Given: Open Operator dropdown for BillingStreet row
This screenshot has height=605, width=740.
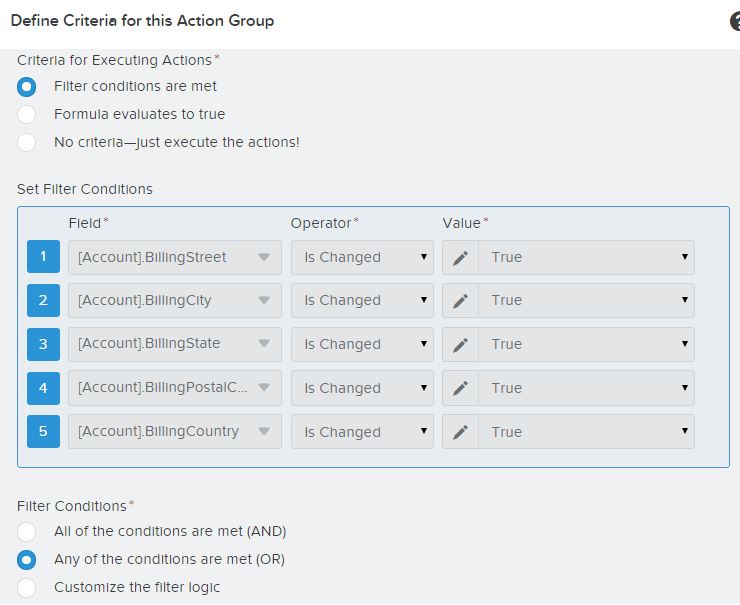Looking at the screenshot, I should tap(362, 257).
